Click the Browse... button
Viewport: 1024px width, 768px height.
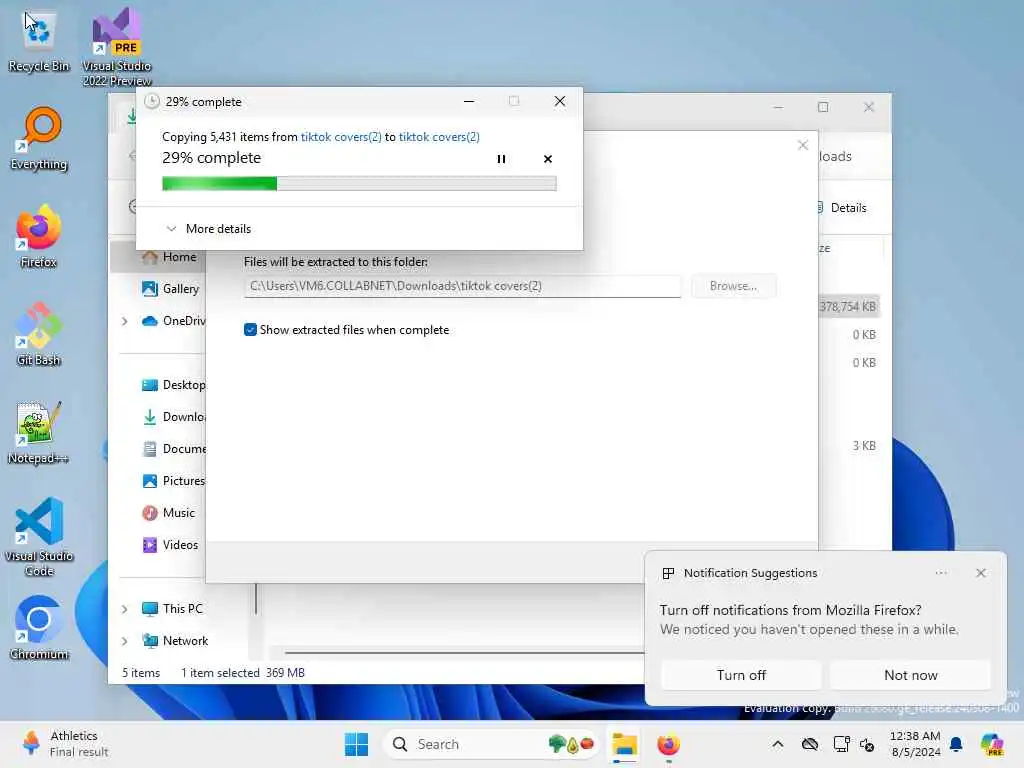733,286
